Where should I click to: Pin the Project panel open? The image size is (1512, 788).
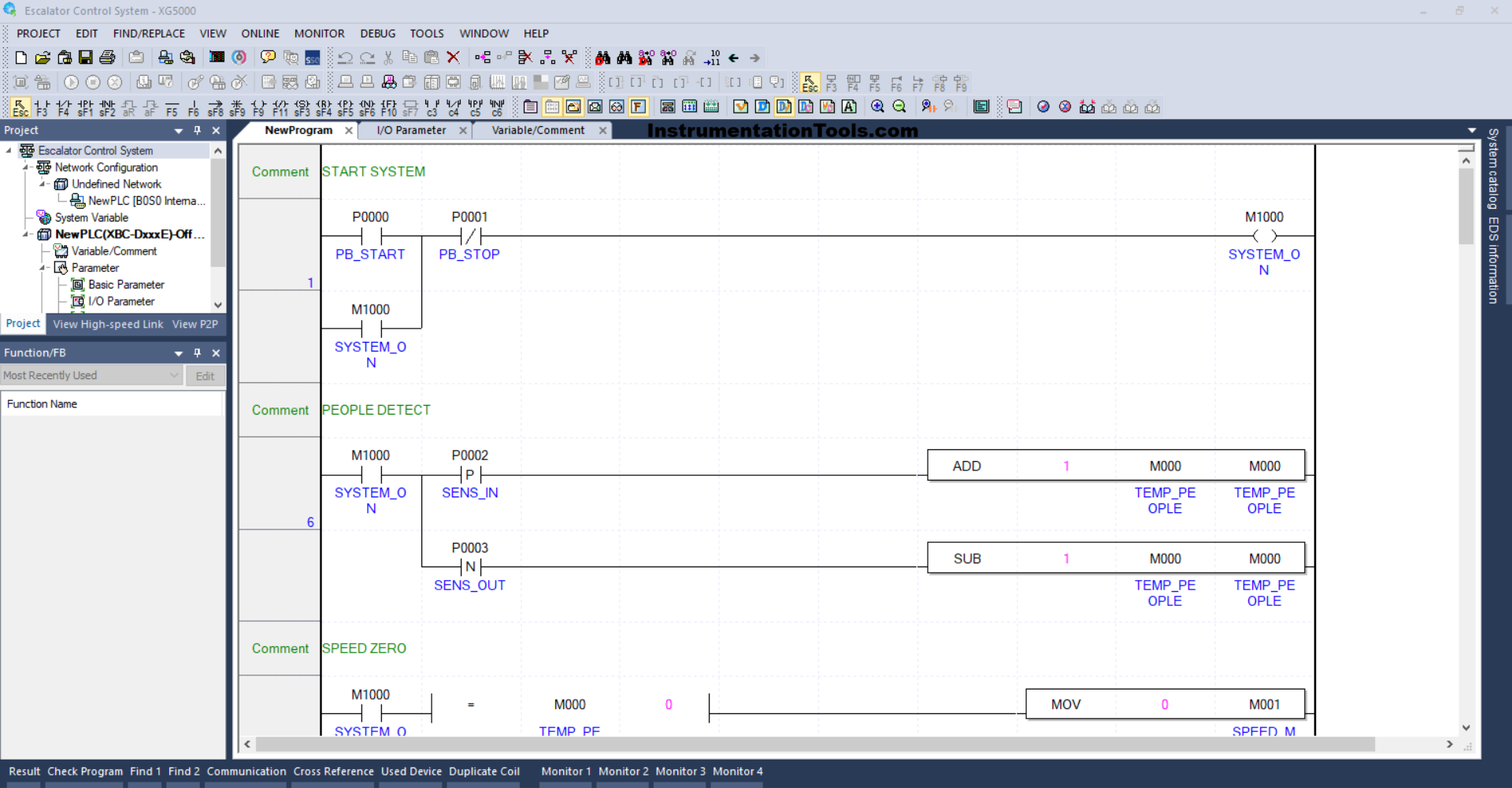[198, 130]
